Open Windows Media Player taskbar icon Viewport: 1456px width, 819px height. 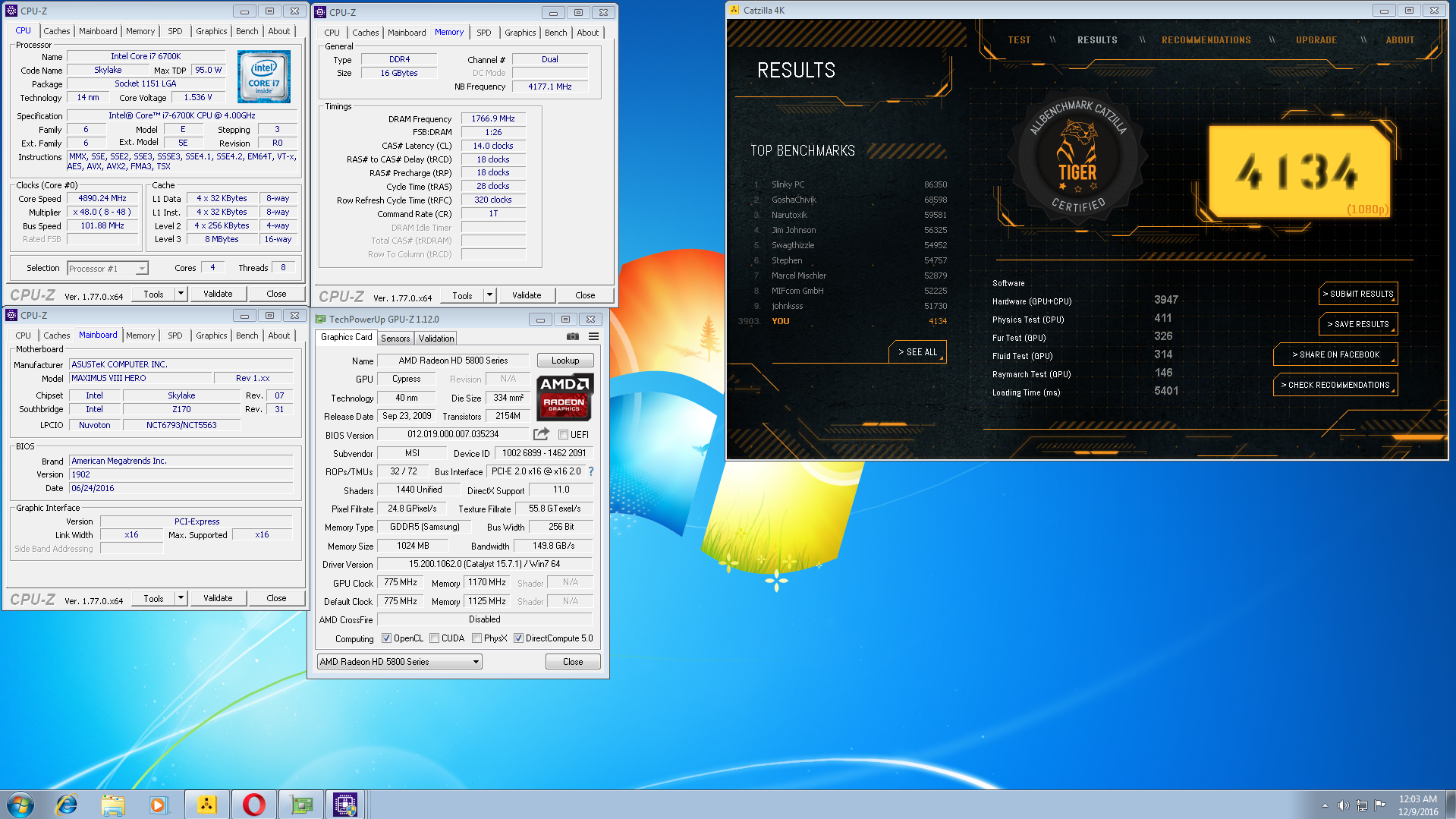[159, 805]
